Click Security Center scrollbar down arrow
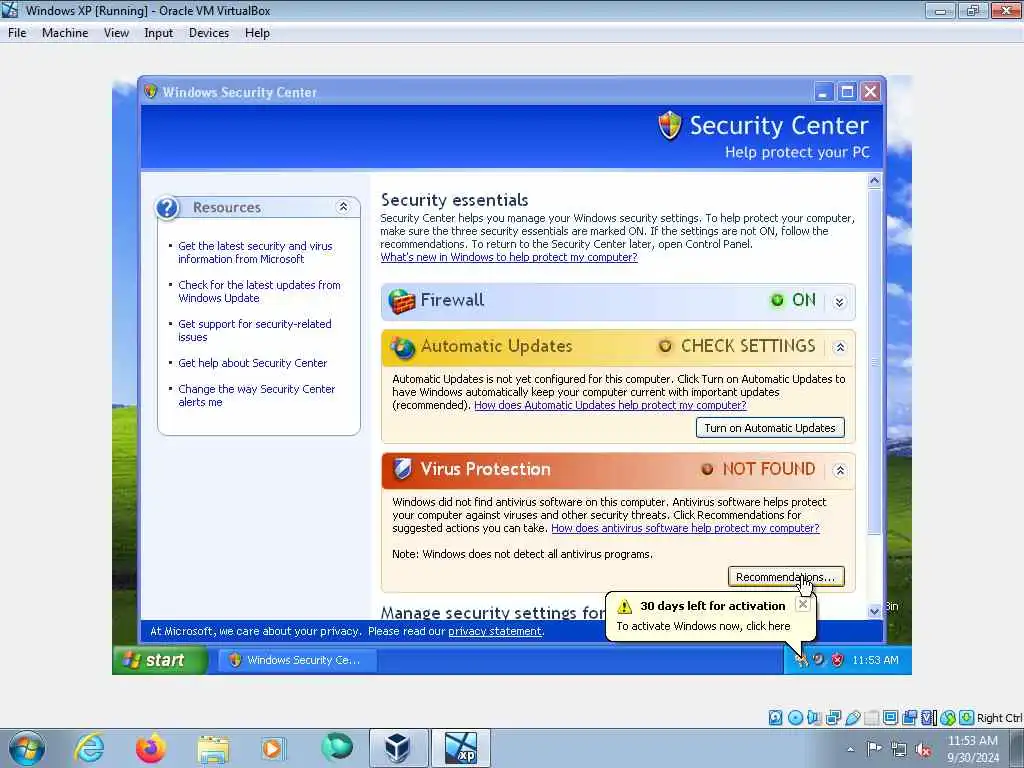The width and height of the screenshot is (1024, 768). pyautogui.click(x=874, y=611)
